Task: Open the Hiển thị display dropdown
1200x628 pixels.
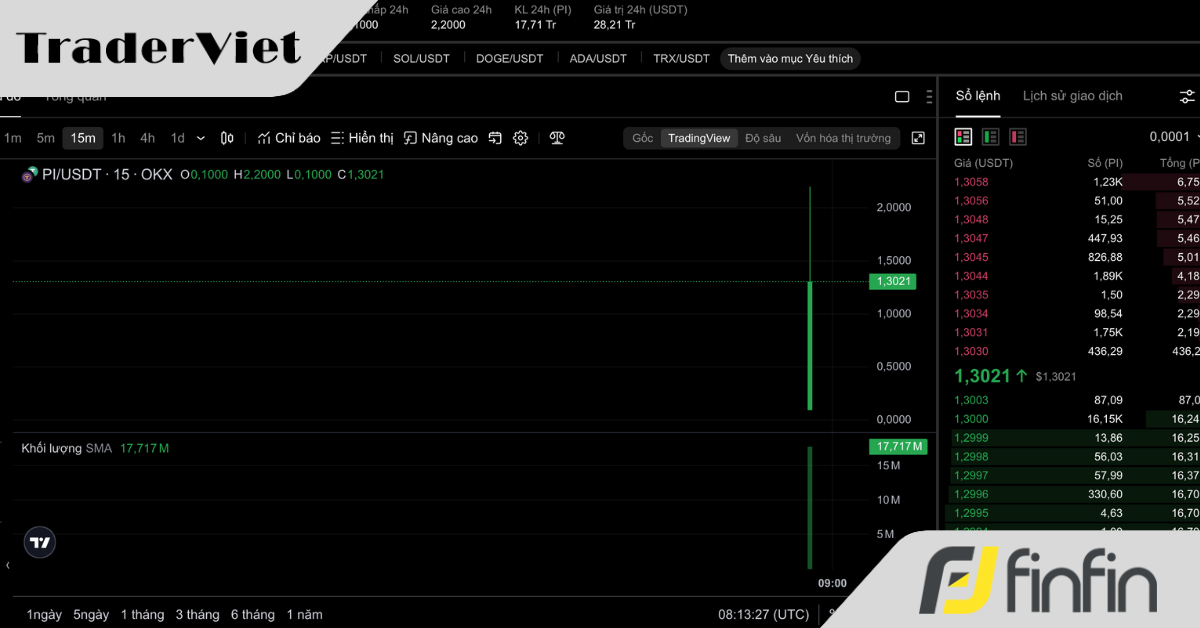Action: tap(362, 138)
